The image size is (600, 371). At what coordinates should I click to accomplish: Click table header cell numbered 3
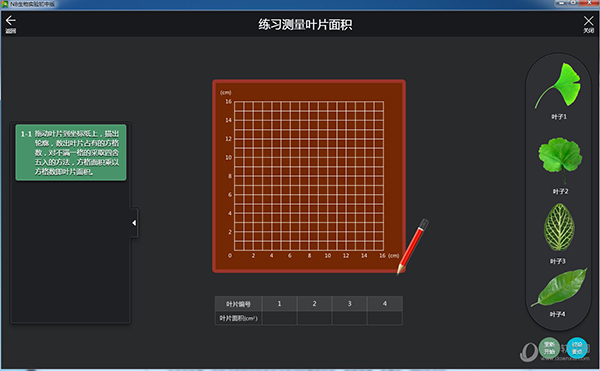tap(349, 304)
